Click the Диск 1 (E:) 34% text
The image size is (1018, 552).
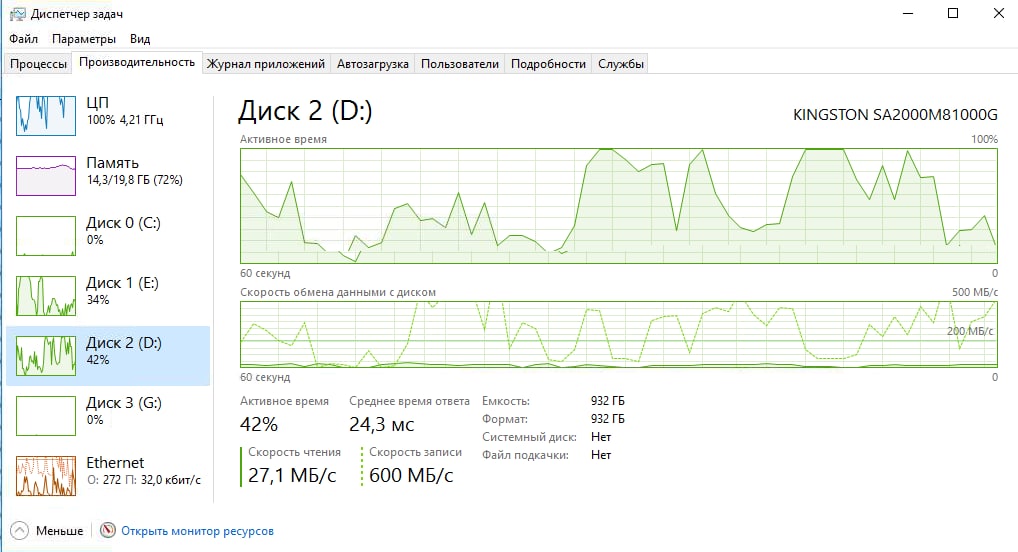coord(122,291)
